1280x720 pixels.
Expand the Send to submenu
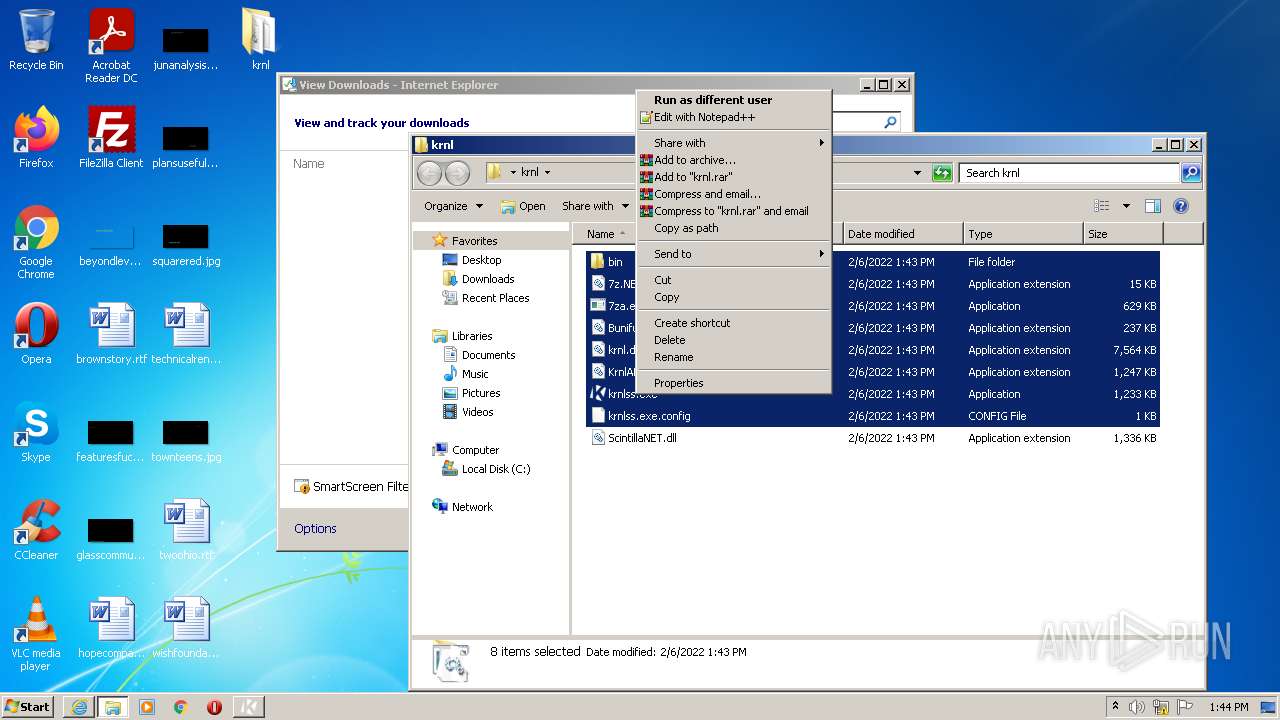(x=733, y=254)
